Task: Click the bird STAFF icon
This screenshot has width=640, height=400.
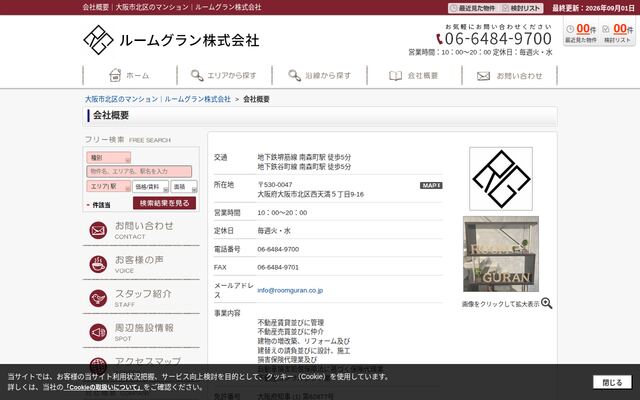Action: pos(98,298)
